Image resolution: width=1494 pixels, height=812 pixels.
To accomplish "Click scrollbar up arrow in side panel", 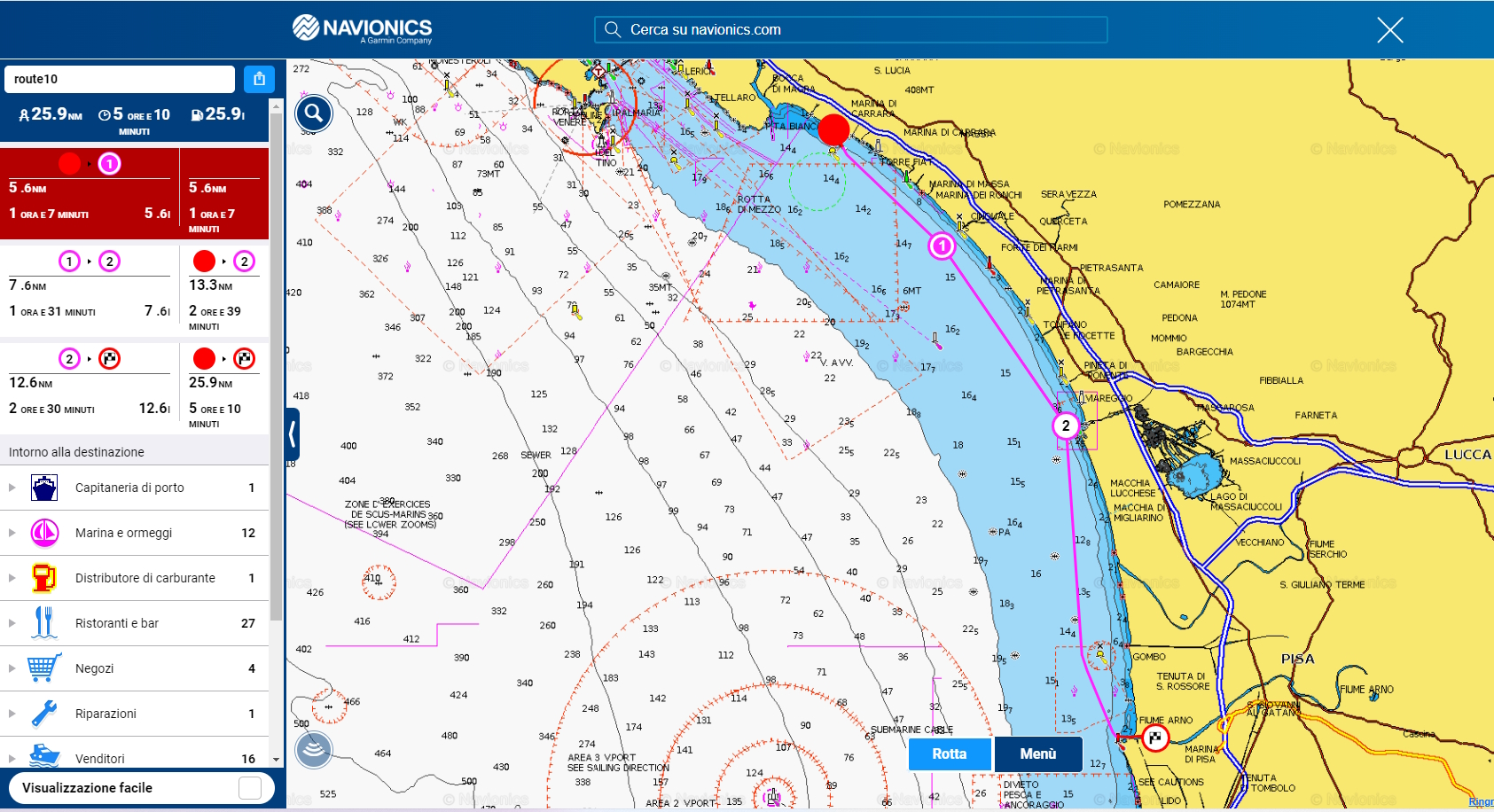I will pos(276,105).
